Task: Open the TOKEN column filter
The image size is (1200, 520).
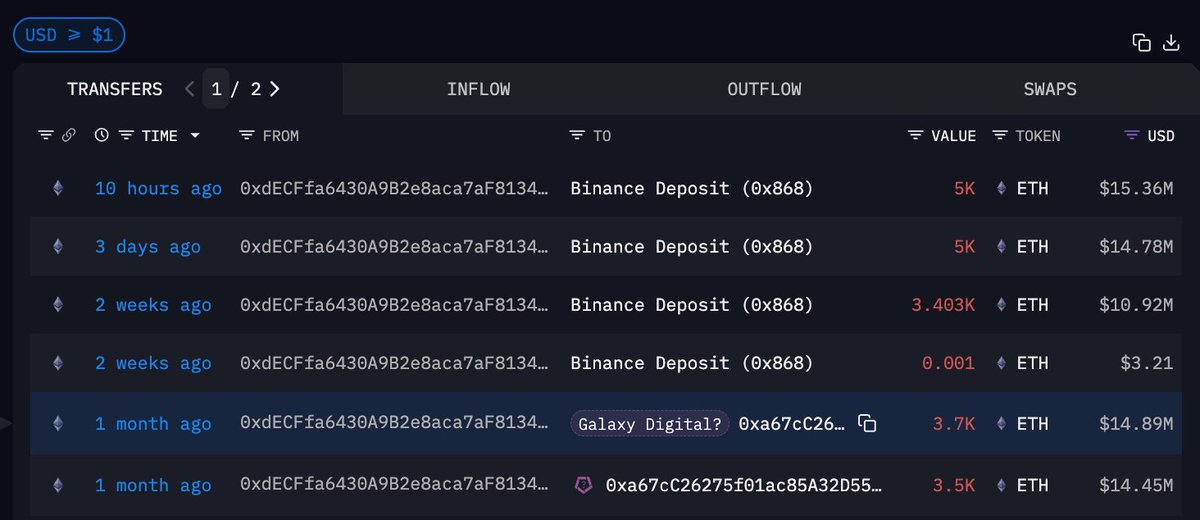Action: click(1000, 135)
